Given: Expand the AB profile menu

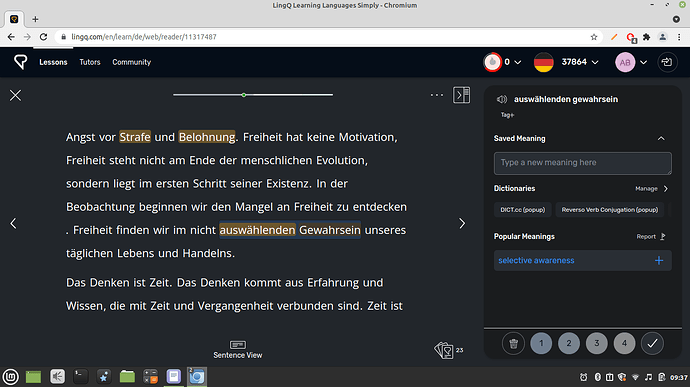Looking at the screenshot, I should (x=631, y=63).
